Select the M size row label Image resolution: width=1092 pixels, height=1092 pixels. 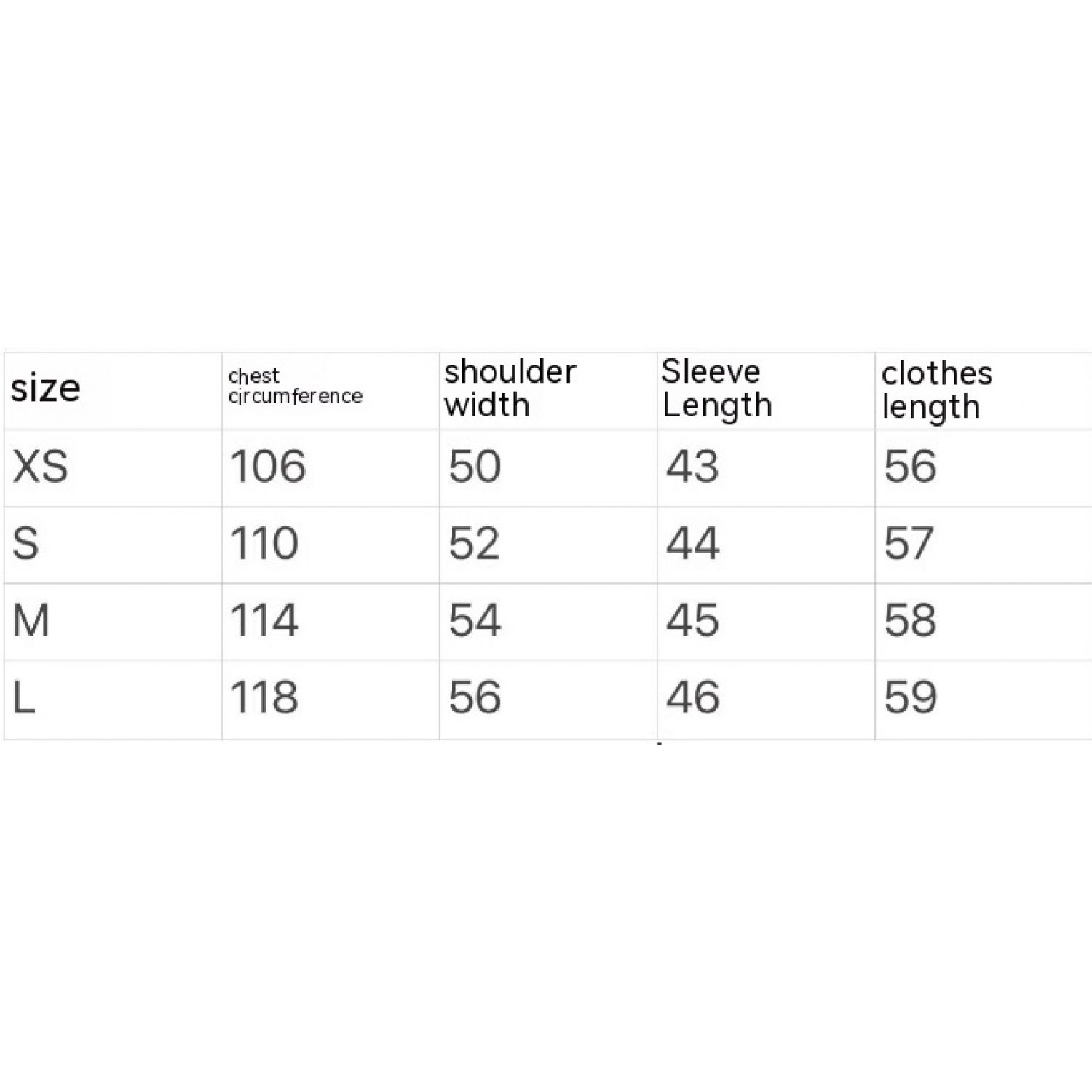tap(31, 620)
